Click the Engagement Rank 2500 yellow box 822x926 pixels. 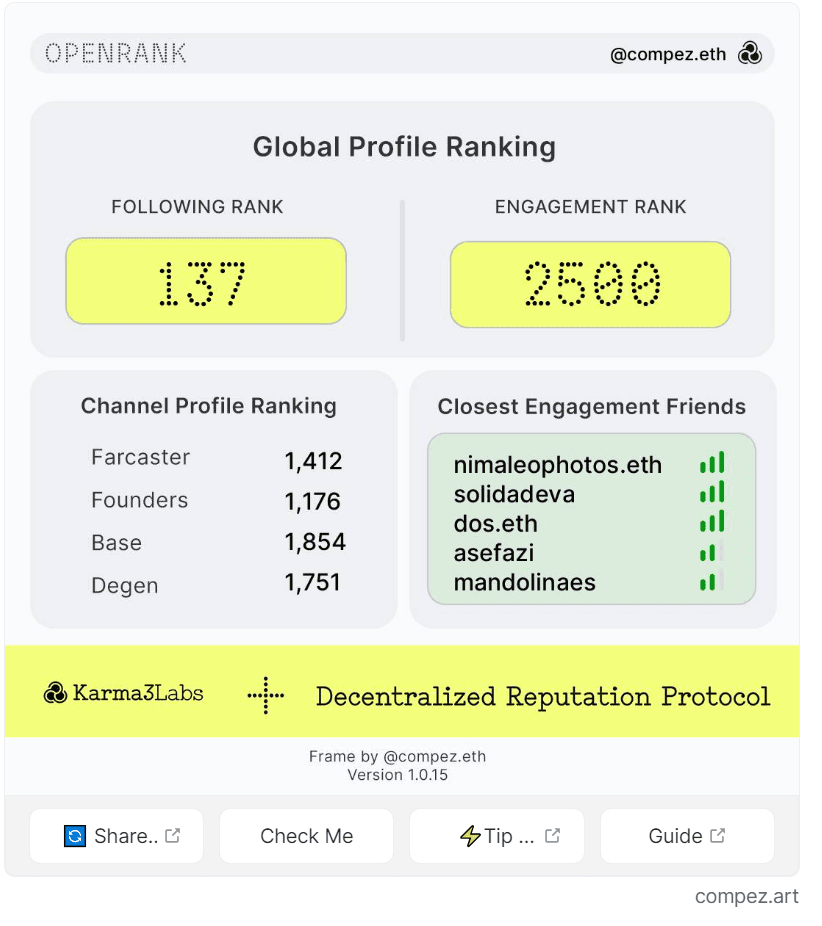point(591,284)
